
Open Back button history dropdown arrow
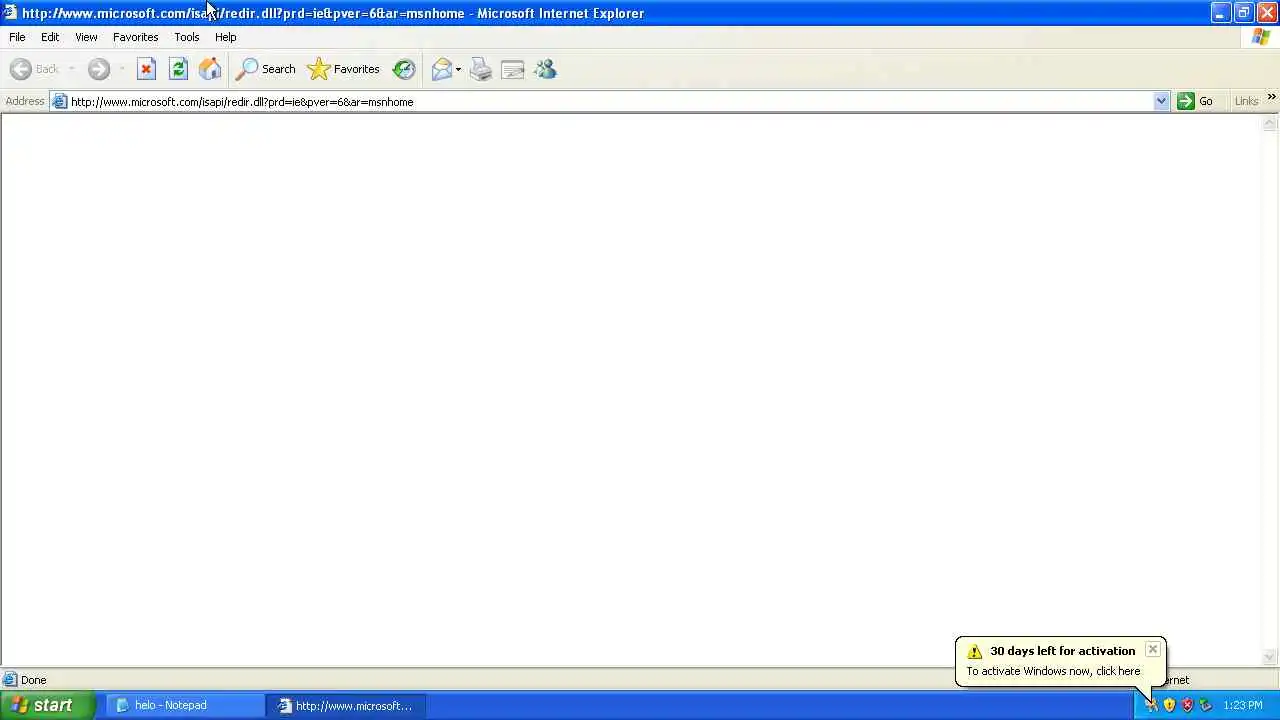[x=71, y=69]
